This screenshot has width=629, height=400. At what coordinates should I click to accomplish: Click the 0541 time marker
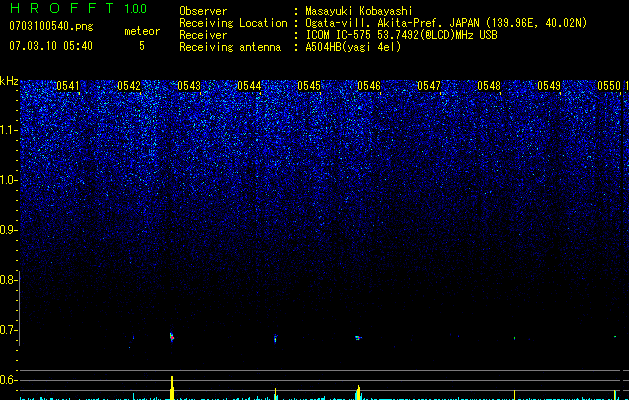pyautogui.click(x=68, y=86)
